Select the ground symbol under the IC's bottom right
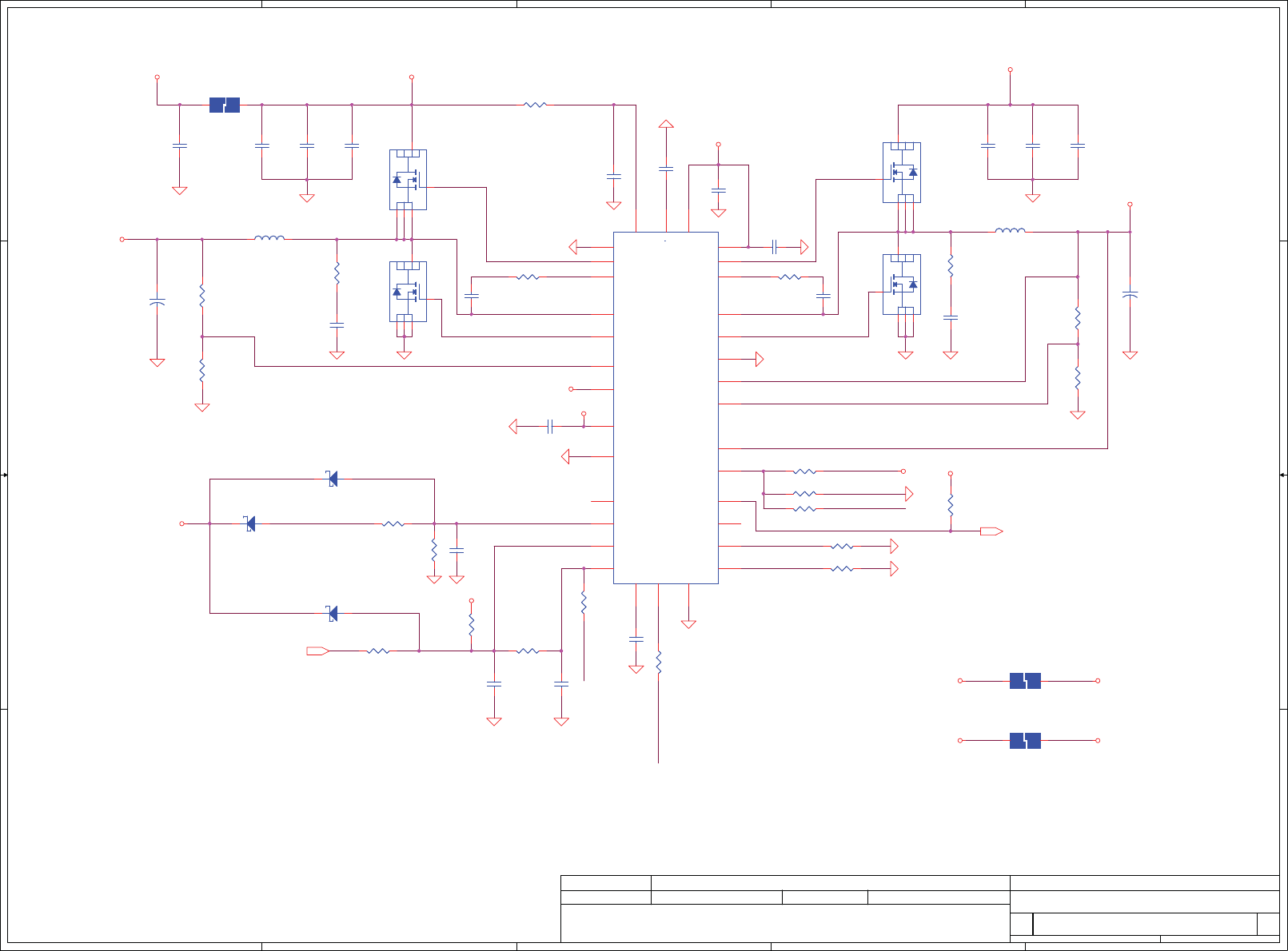Screen dimensions: 1288x951 [x=688, y=624]
